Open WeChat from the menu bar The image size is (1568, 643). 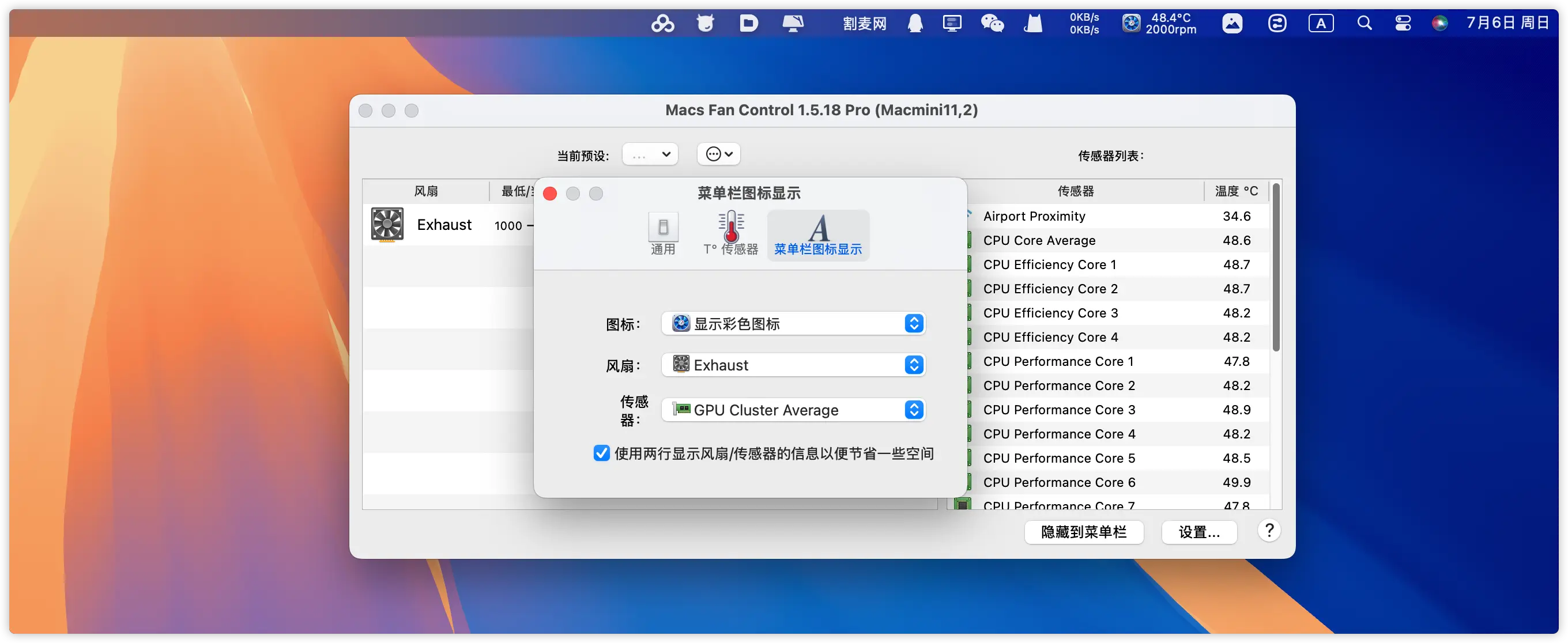(x=992, y=23)
